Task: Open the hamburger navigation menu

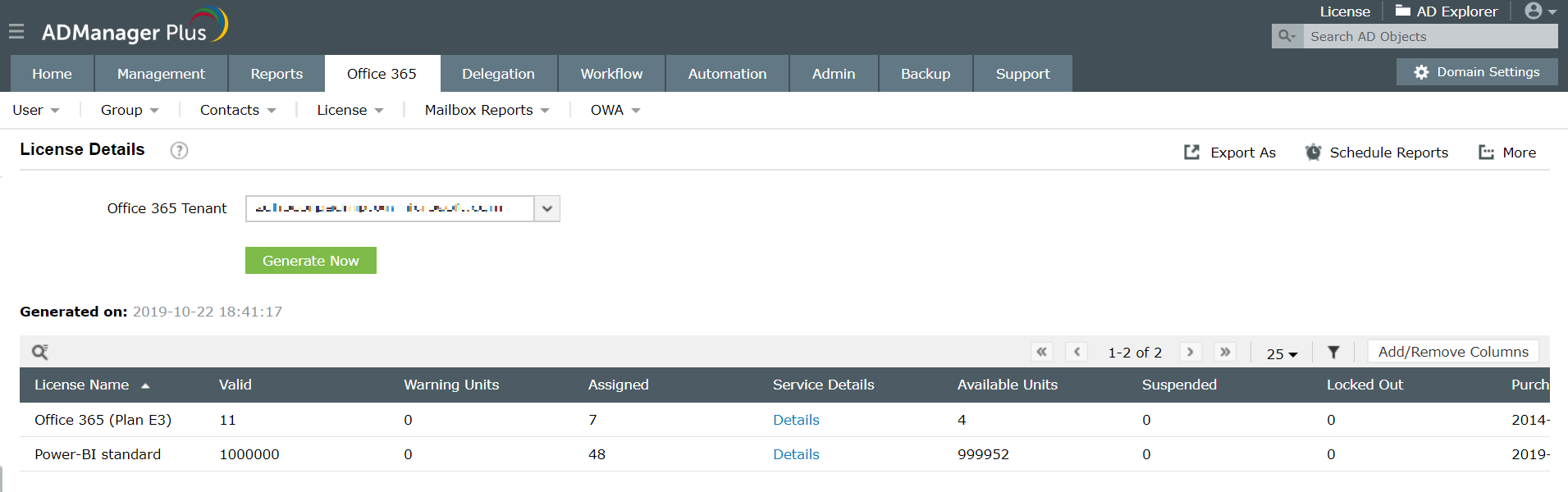Action: coord(16,32)
